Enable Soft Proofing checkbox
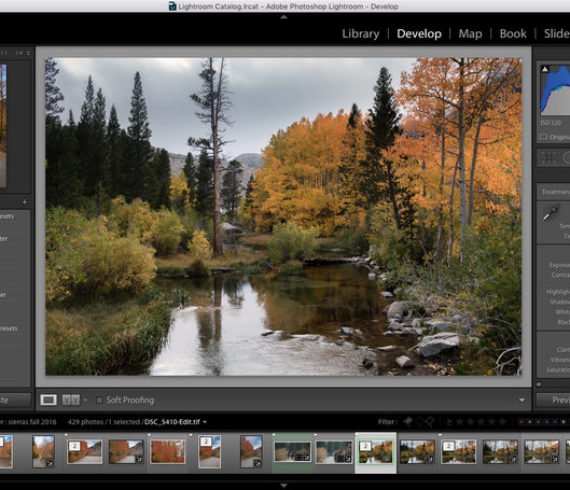The width and height of the screenshot is (570, 490). pos(99,400)
